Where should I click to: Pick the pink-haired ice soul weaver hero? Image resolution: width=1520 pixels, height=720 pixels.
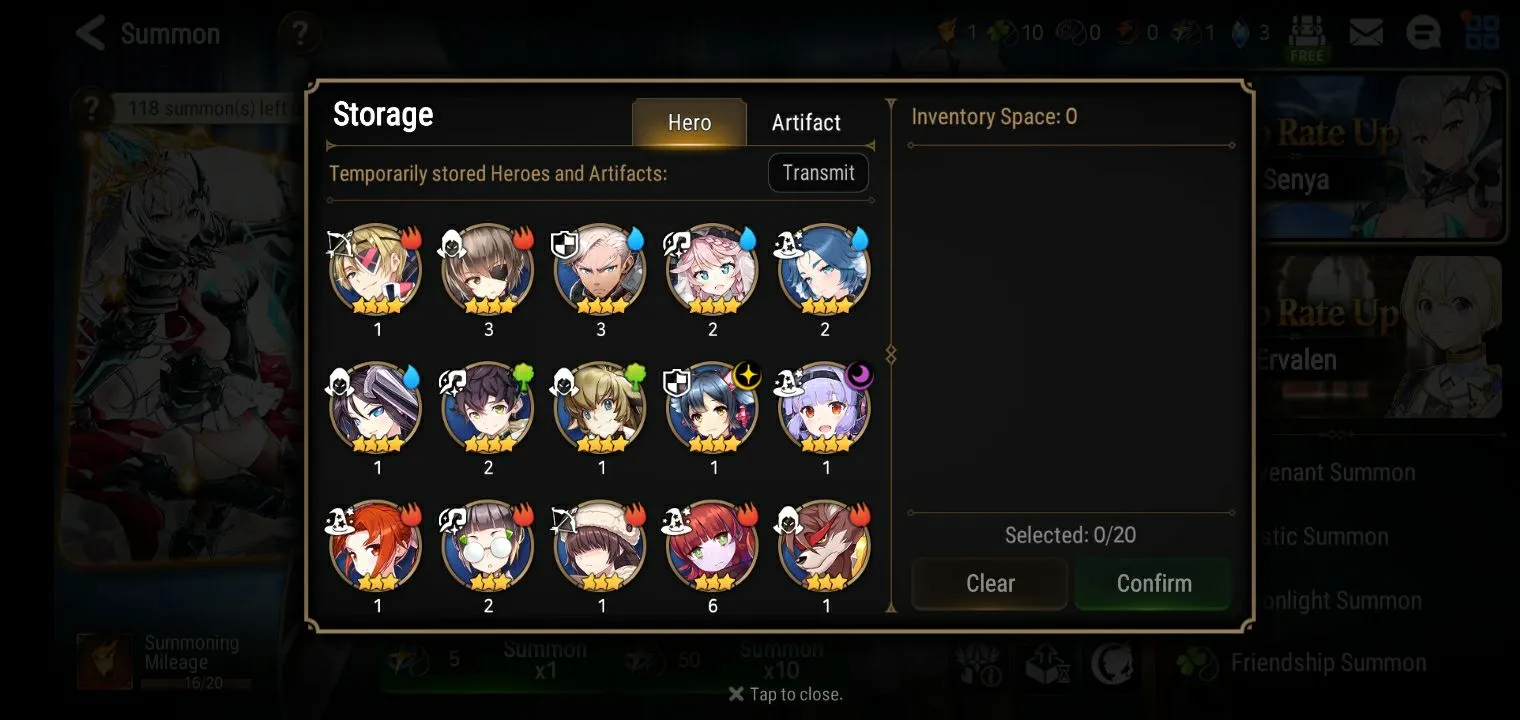(x=712, y=270)
